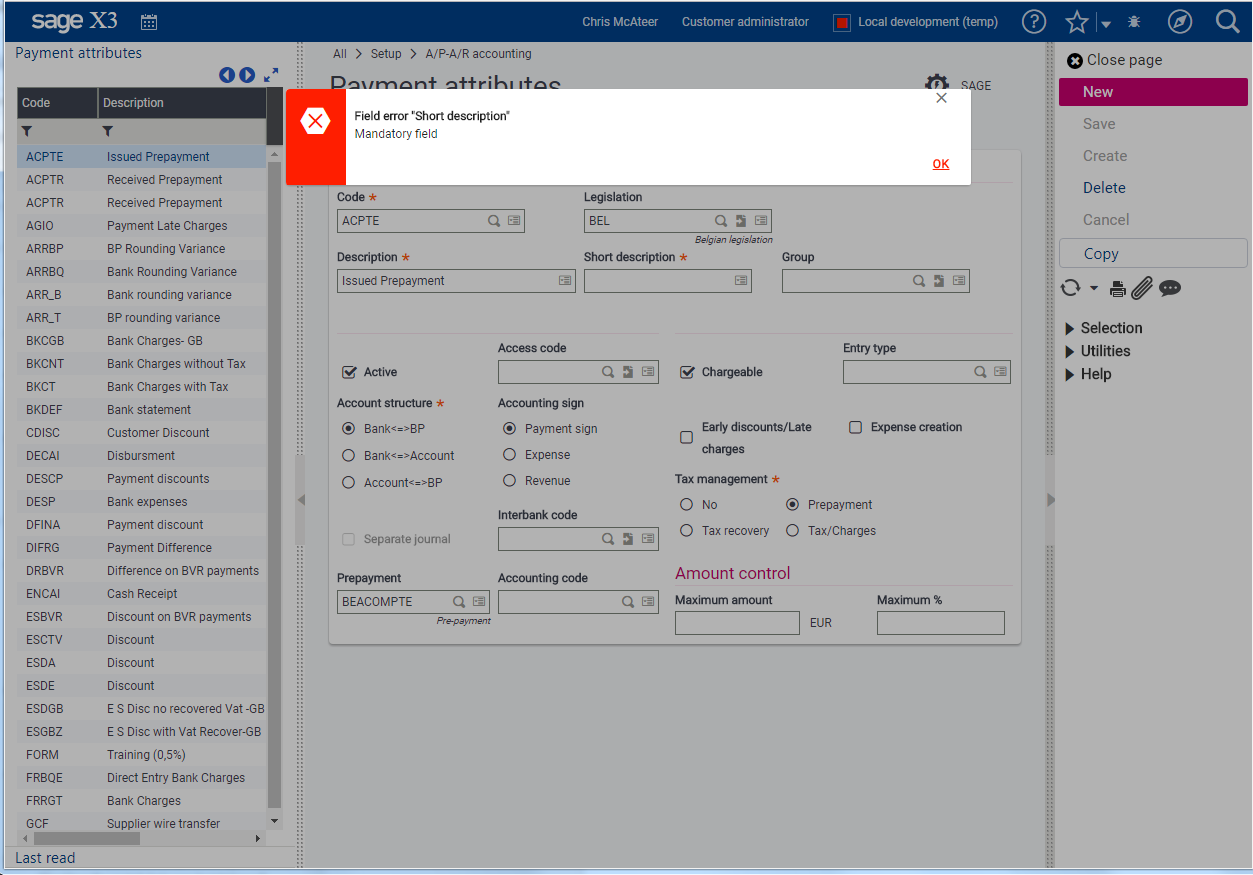Viewport: 1253px width, 875px height.
Task: Click lookup magnifier in Interbank code field
Action: (608, 539)
